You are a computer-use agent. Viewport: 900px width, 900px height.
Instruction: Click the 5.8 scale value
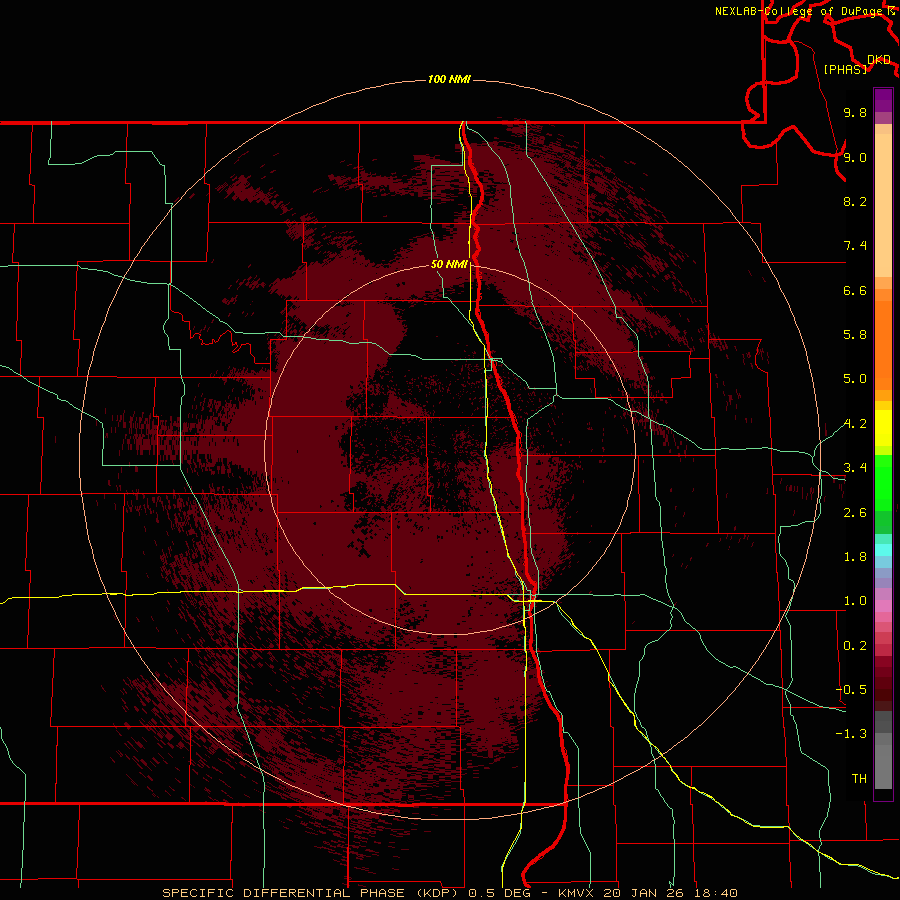coord(855,335)
